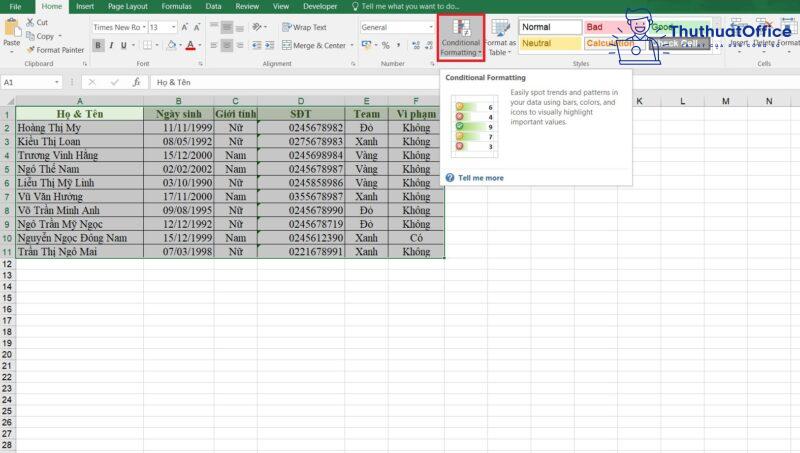Open the Times New Roman font name dropdown
The height and width of the screenshot is (453, 800).
point(144,27)
